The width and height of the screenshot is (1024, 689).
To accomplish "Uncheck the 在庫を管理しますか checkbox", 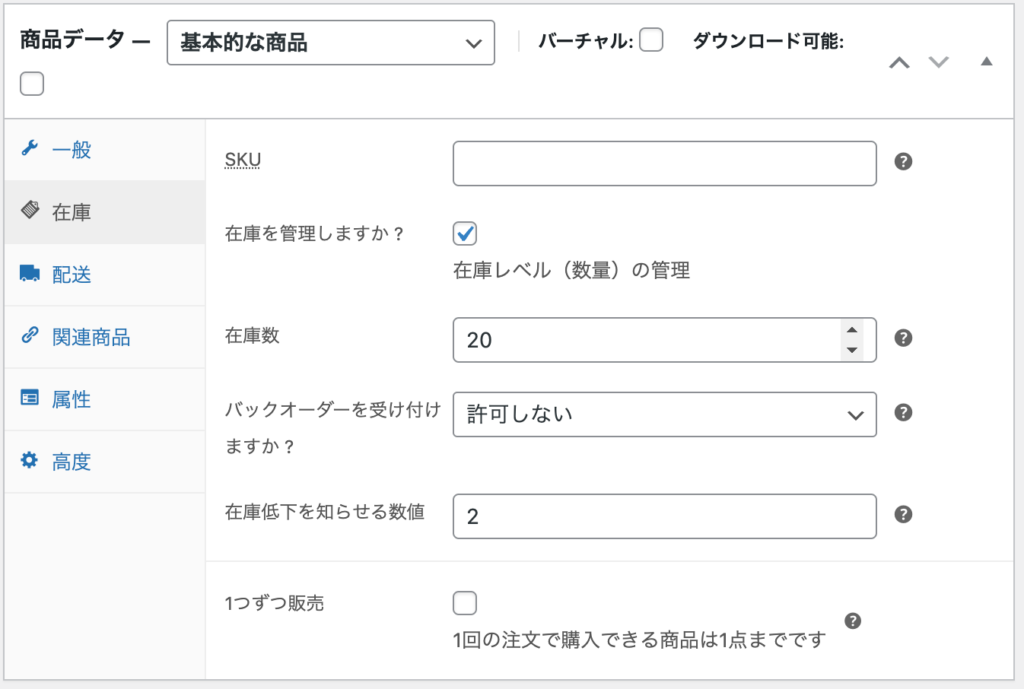I will (x=465, y=233).
